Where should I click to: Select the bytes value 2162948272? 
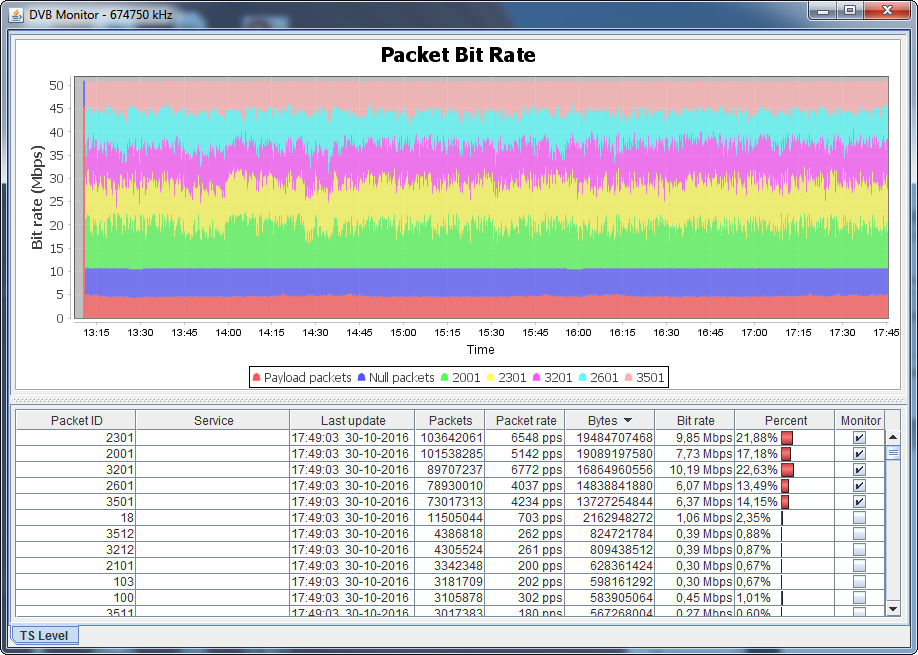609,517
